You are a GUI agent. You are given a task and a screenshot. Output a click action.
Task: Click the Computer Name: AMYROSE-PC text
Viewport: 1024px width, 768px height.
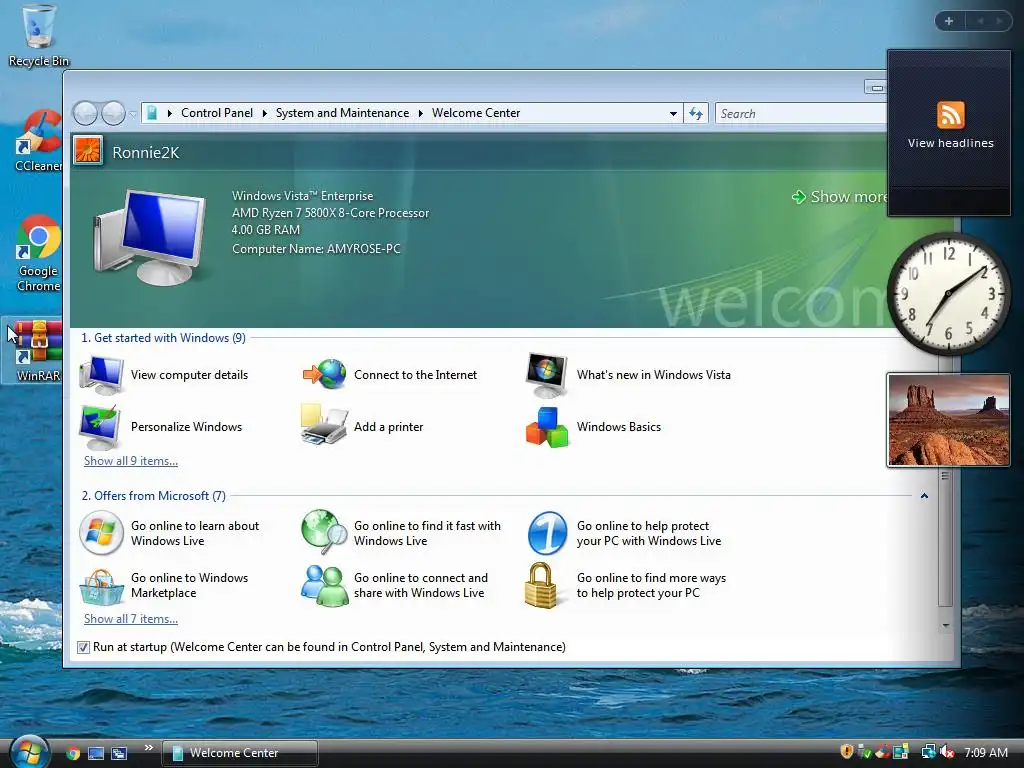click(x=316, y=249)
